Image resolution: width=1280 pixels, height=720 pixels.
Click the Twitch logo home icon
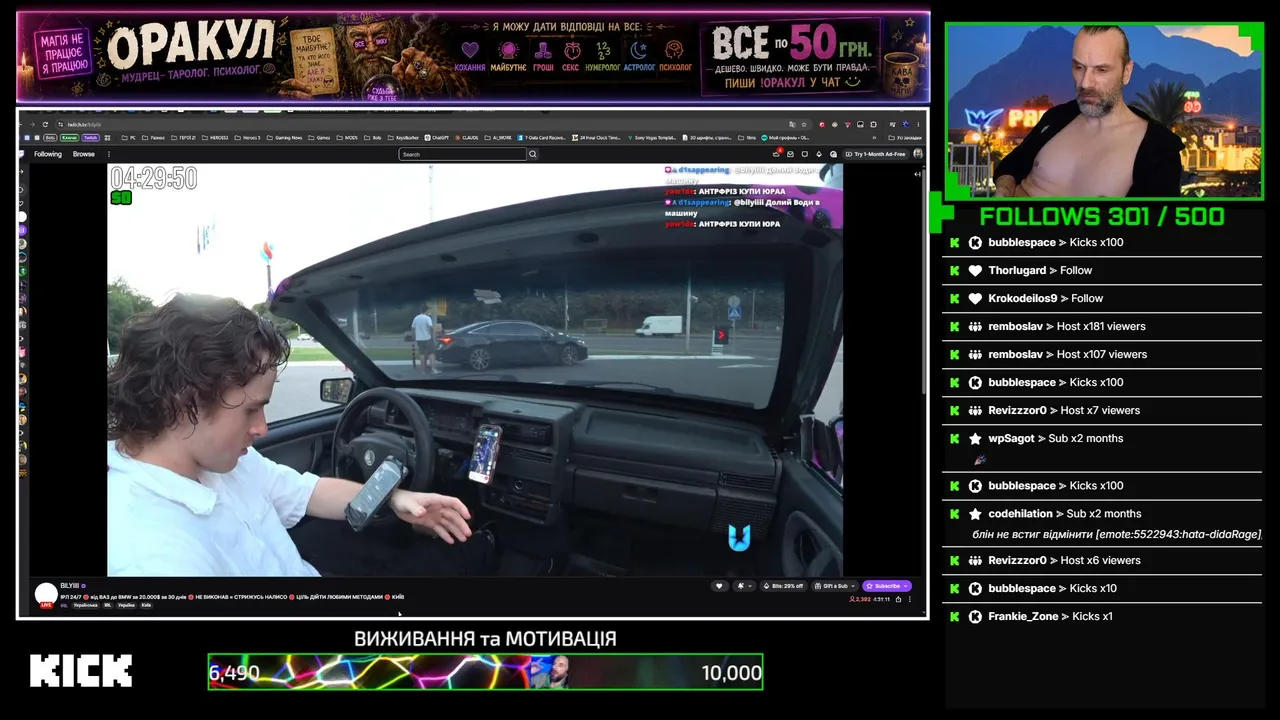23,154
